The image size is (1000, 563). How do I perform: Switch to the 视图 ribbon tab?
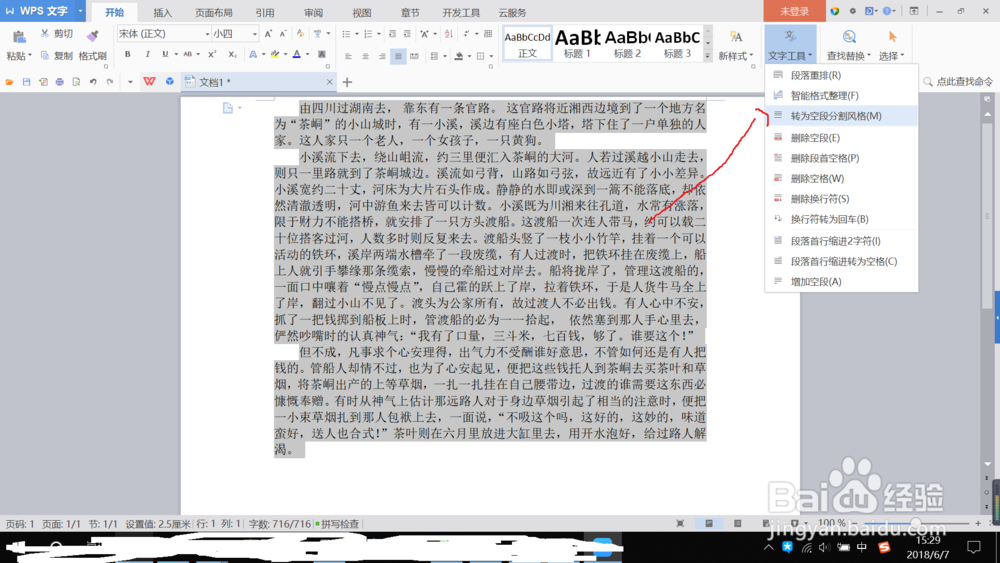[362, 12]
